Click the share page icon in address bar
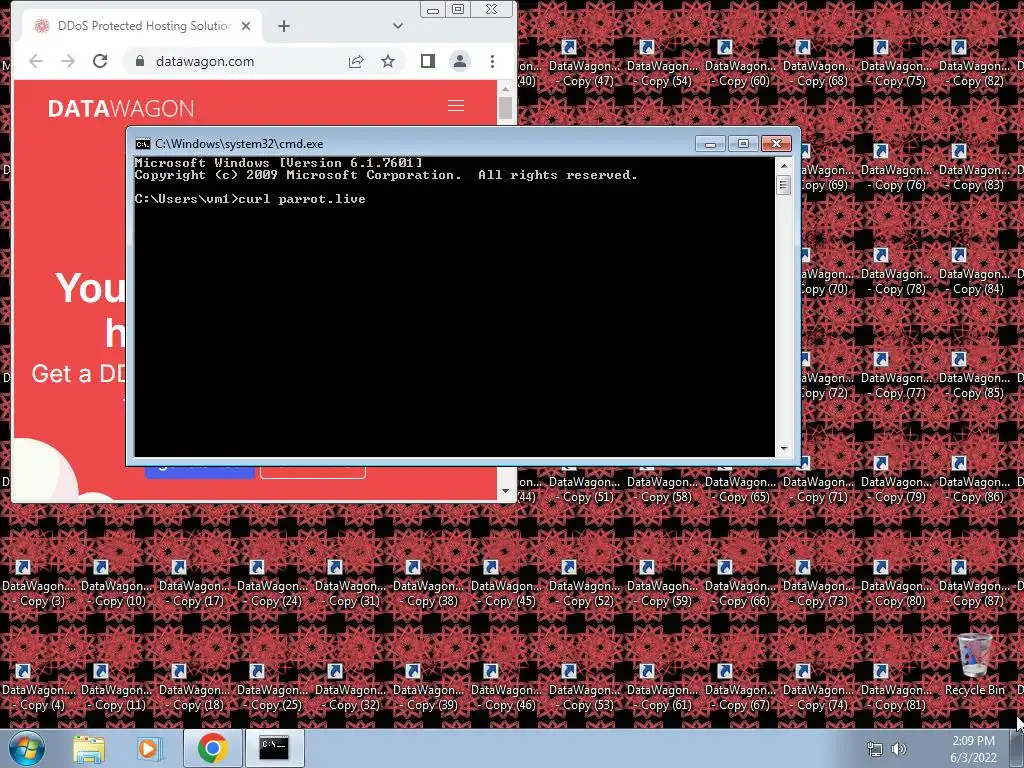The height and width of the screenshot is (768, 1024). pos(356,61)
